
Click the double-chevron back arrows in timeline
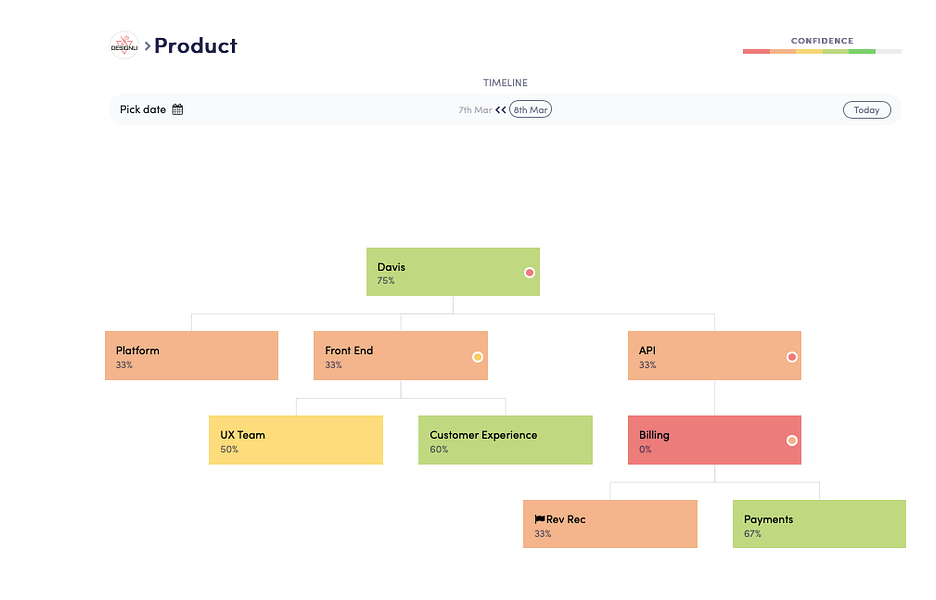(500, 110)
